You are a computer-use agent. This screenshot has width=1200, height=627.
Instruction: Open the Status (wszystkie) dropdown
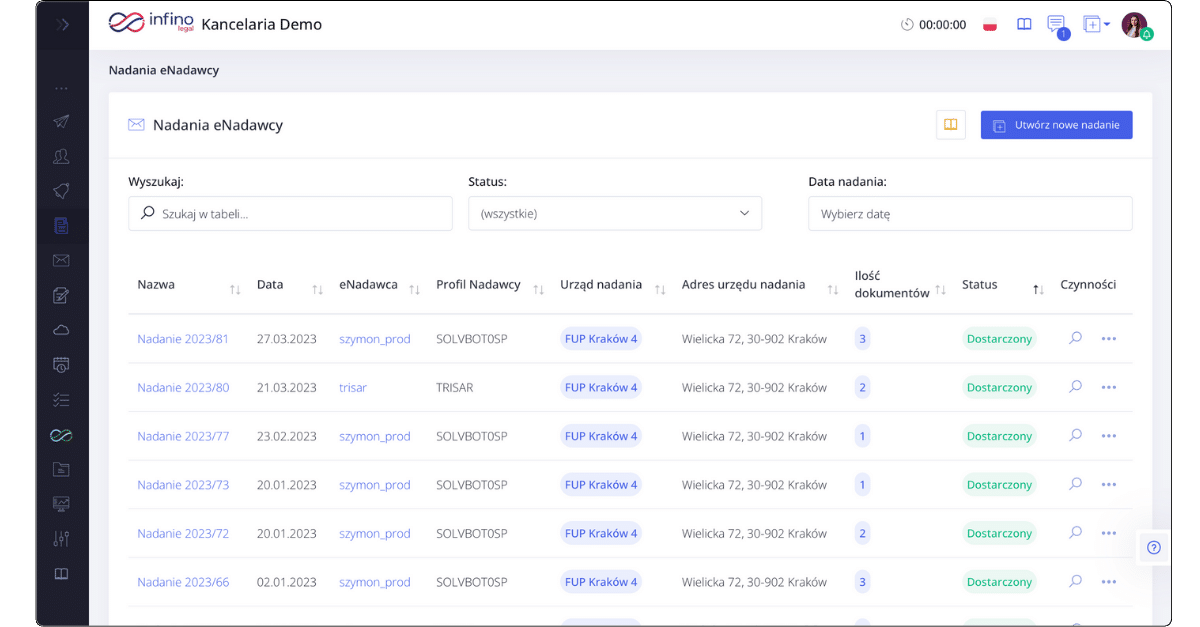pos(615,213)
